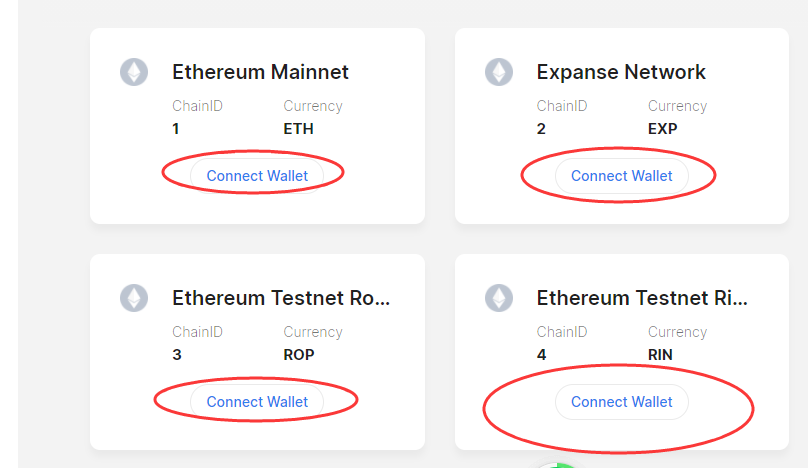Click the Ethereum Testnet Rinkeby logo icon
This screenshot has height=468, width=808.
click(x=499, y=298)
